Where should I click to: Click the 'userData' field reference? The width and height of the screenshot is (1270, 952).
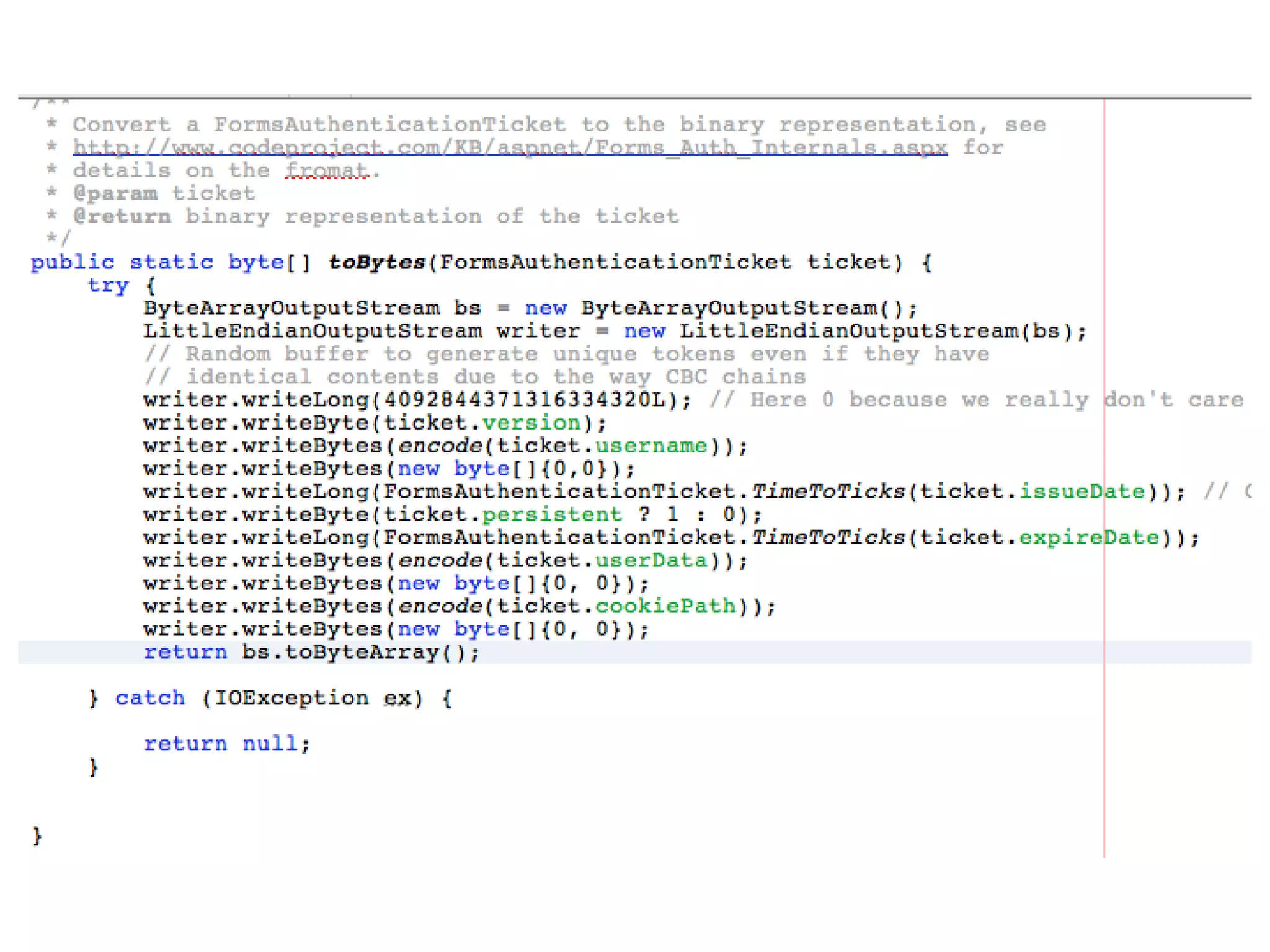651,560
